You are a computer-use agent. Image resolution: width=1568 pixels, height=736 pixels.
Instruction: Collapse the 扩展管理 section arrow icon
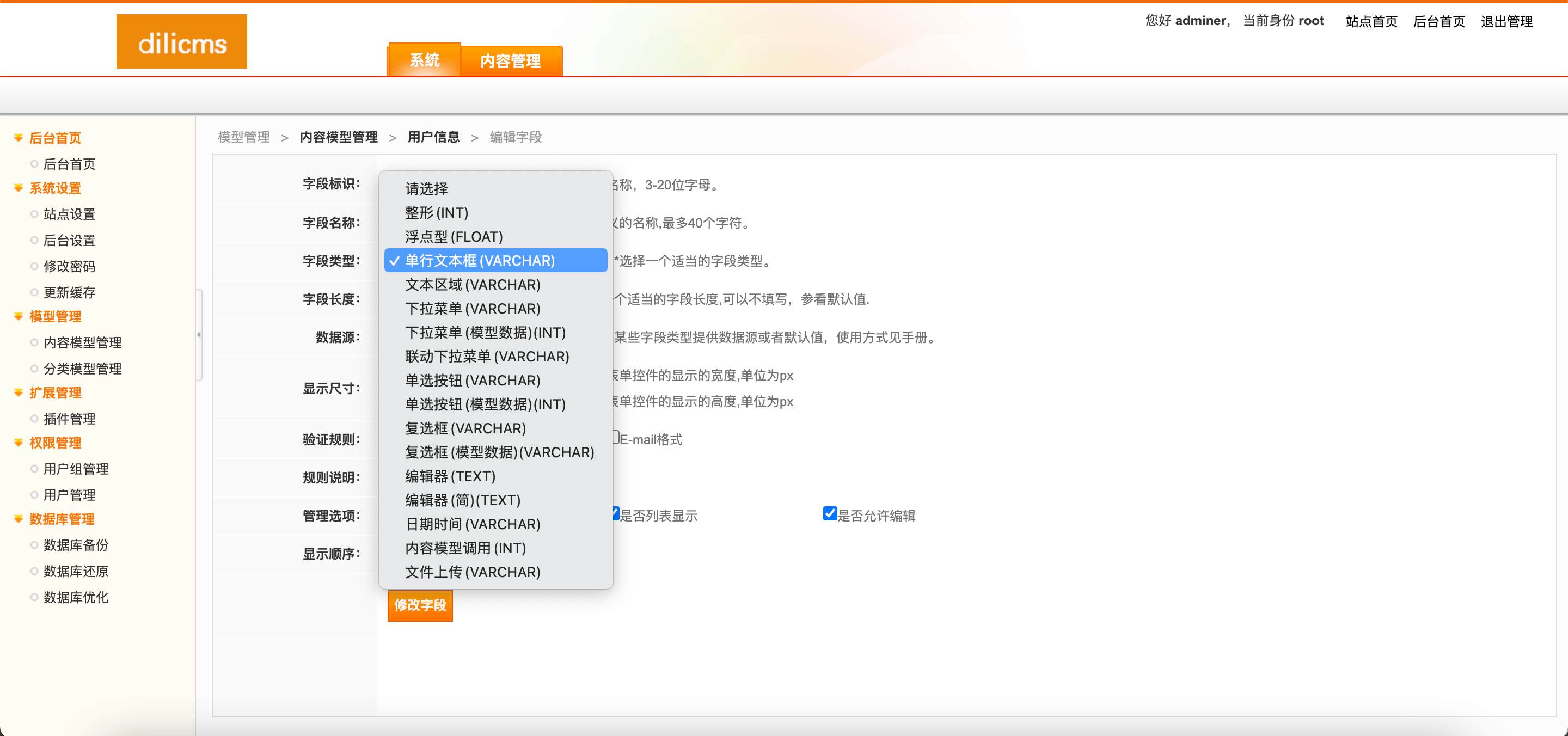pyautogui.click(x=19, y=392)
